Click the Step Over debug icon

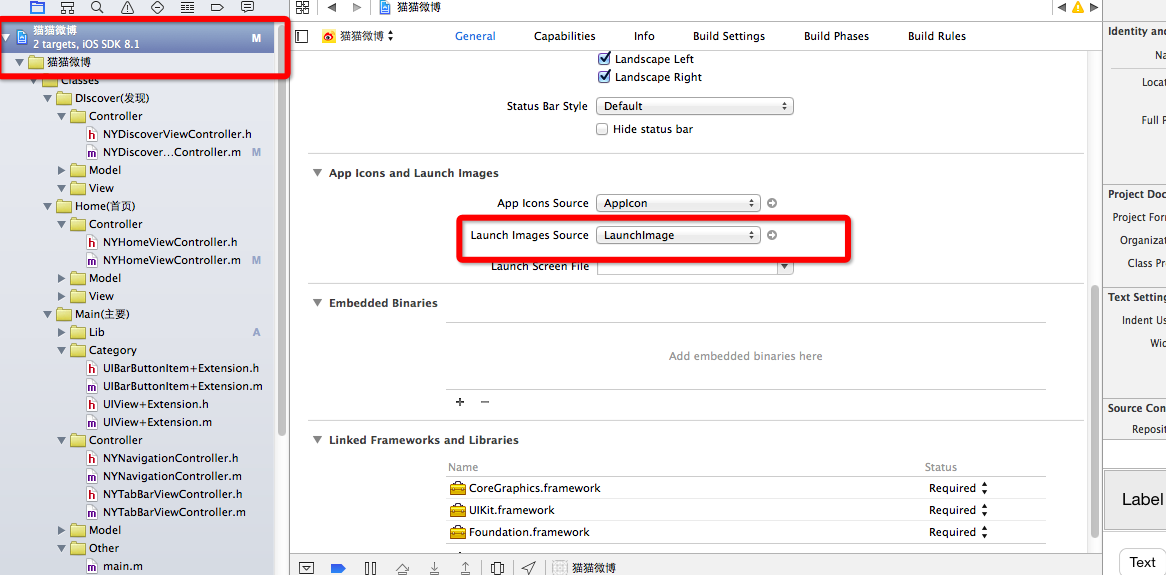tap(402, 568)
